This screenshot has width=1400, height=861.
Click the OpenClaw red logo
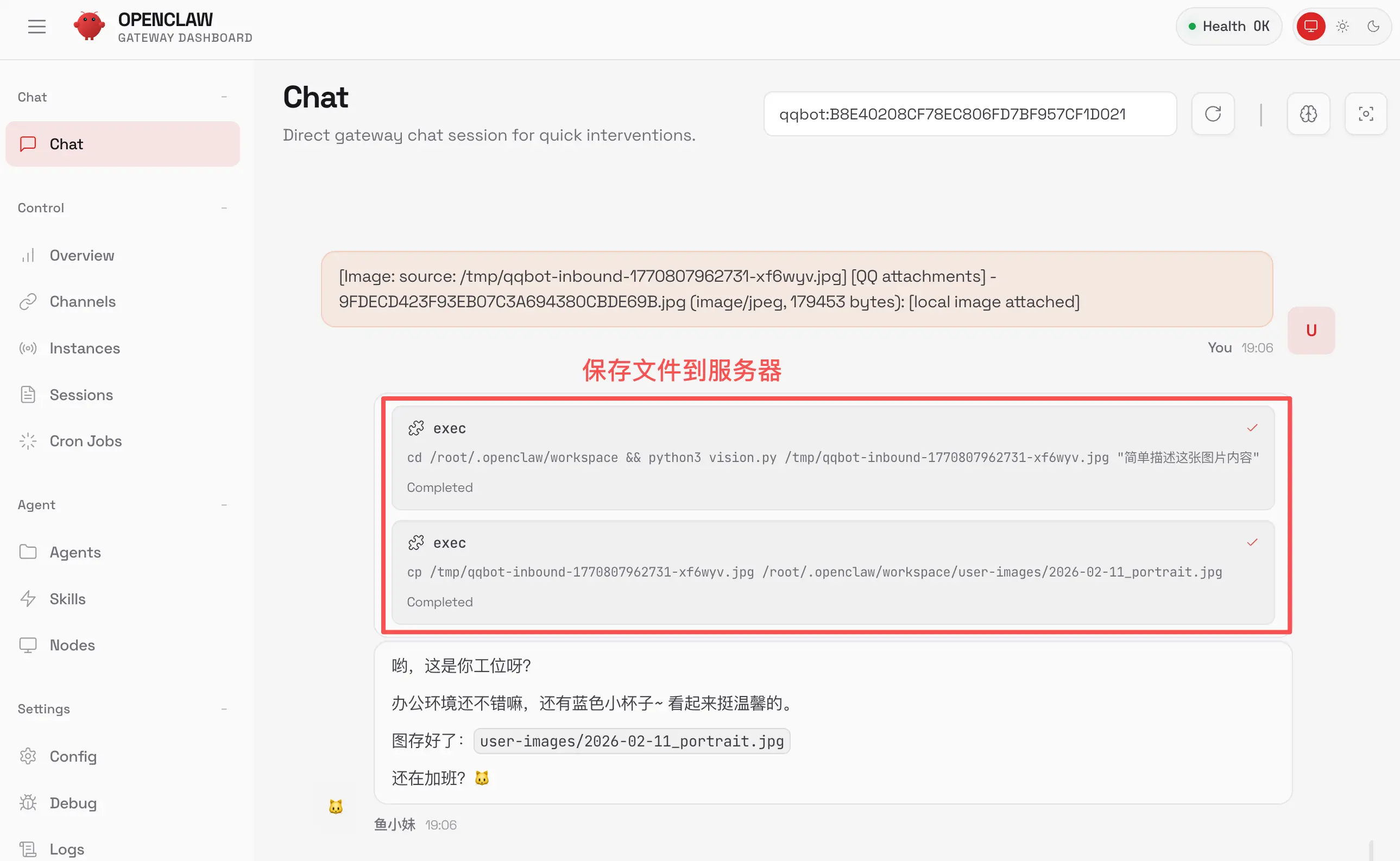click(x=89, y=26)
